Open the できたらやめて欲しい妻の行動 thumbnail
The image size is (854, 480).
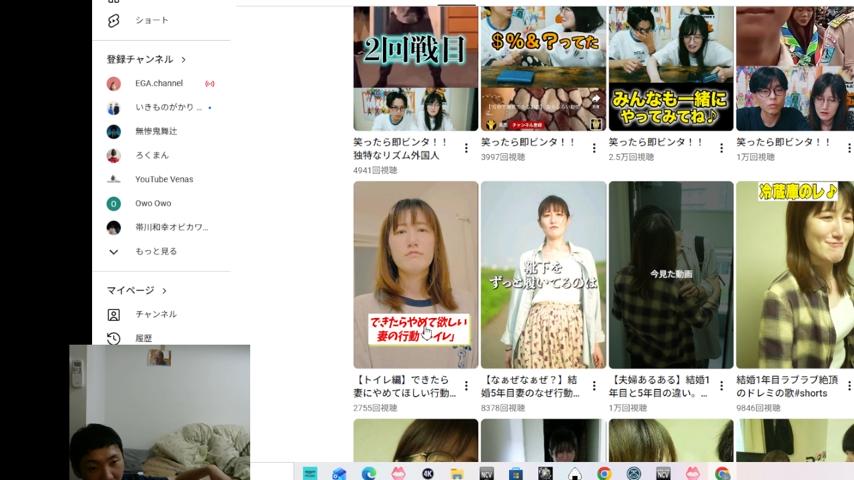click(416, 275)
